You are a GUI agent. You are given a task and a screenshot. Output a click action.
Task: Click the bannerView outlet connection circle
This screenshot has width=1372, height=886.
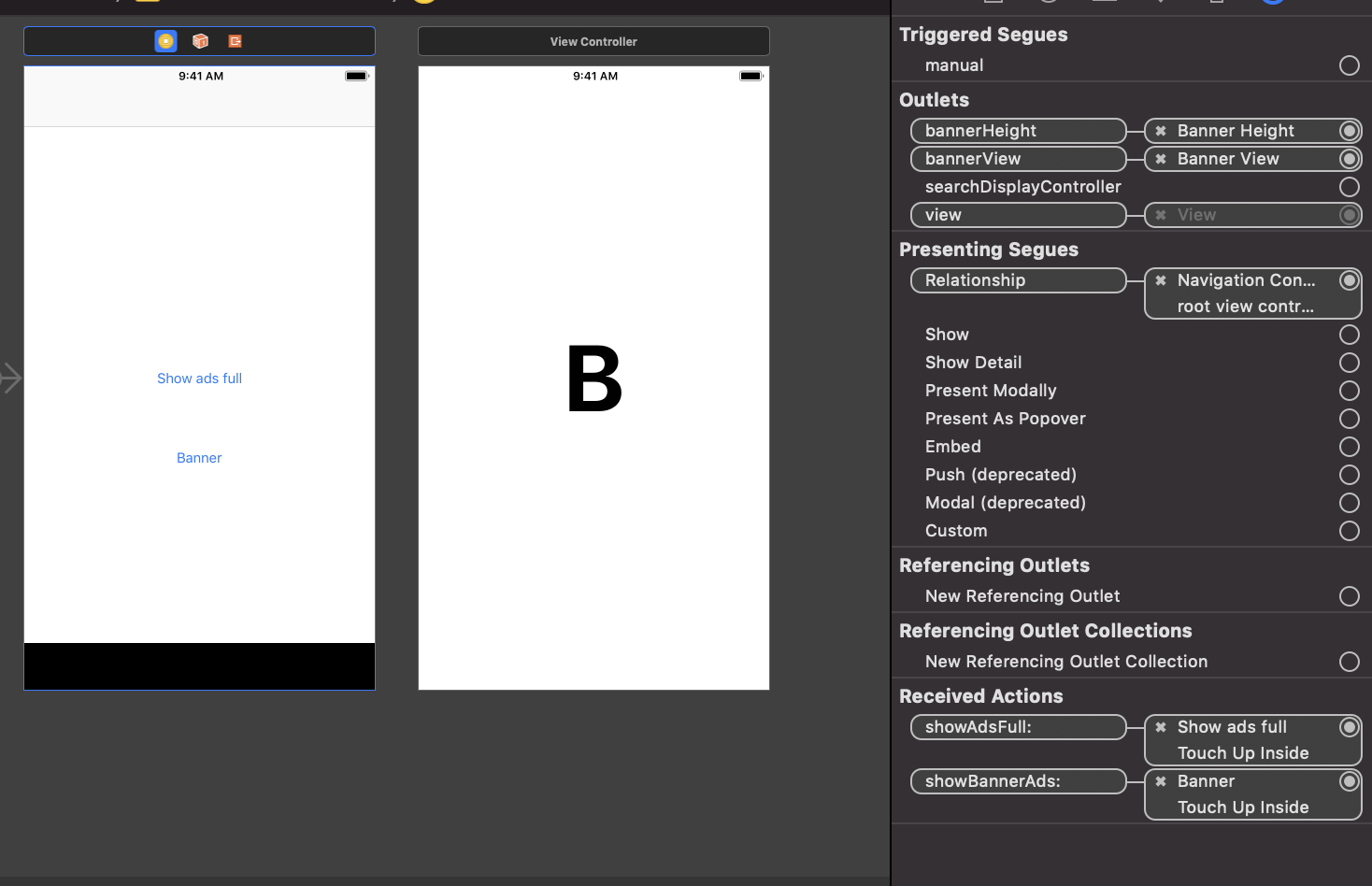(1350, 159)
